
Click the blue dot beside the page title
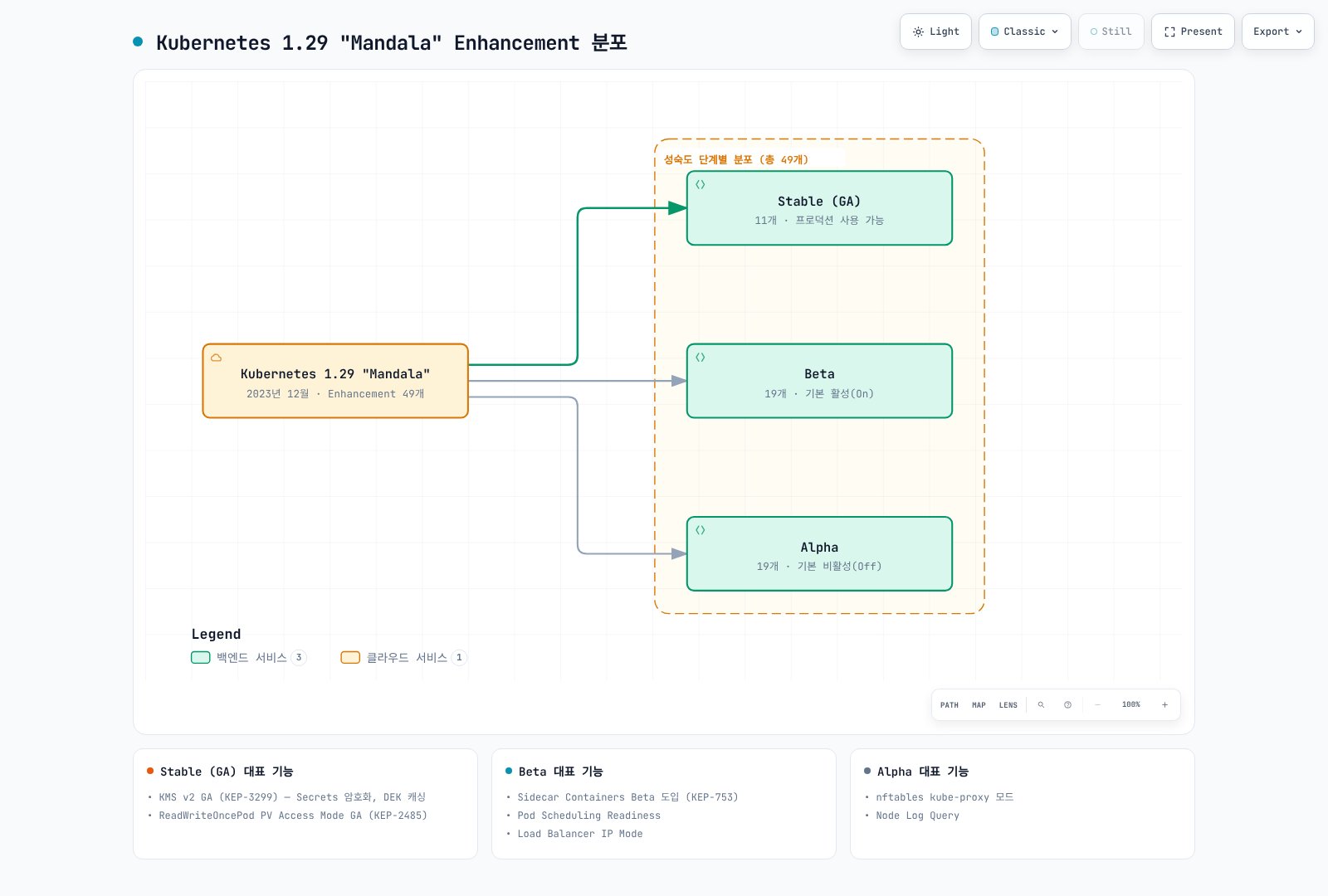(138, 41)
